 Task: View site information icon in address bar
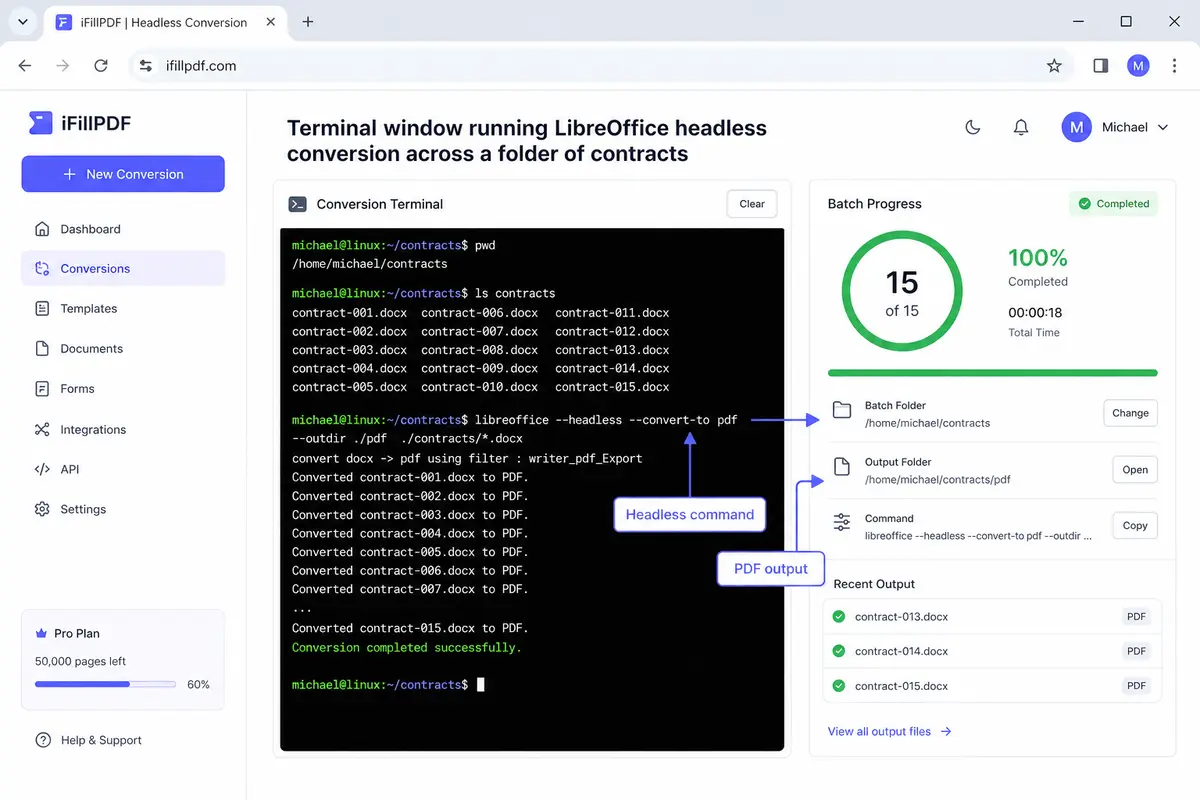click(x=146, y=66)
